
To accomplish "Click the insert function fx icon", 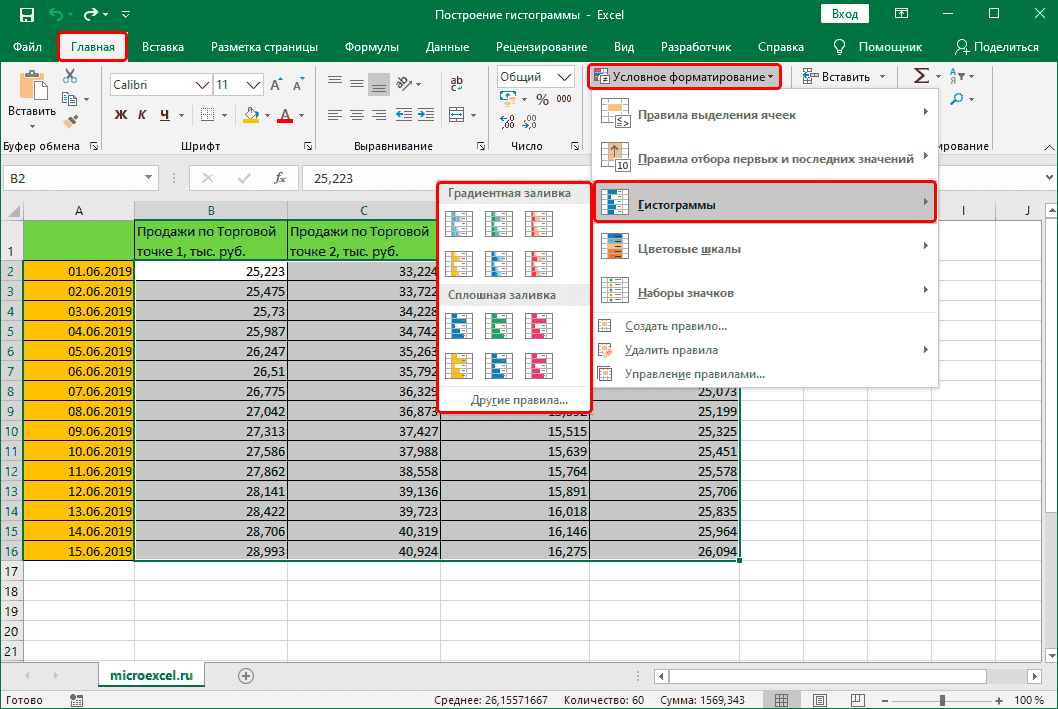I will coord(281,178).
